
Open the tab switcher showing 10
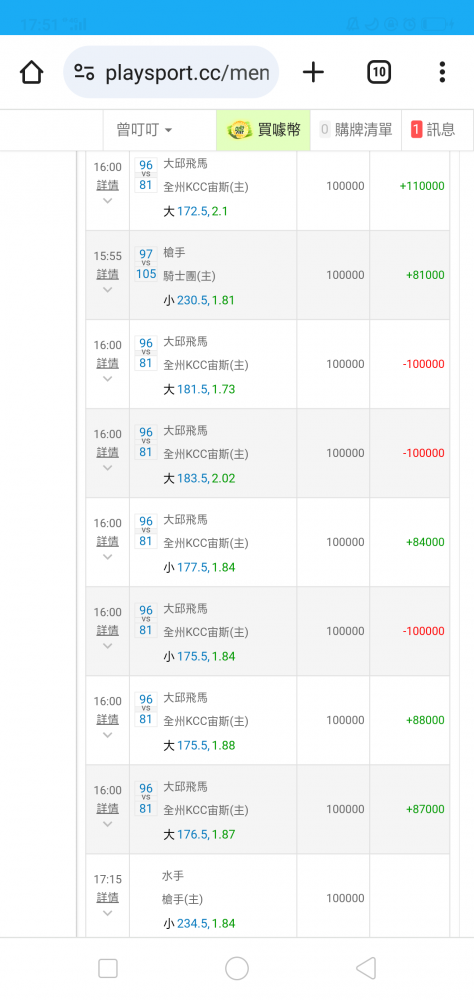(x=379, y=72)
